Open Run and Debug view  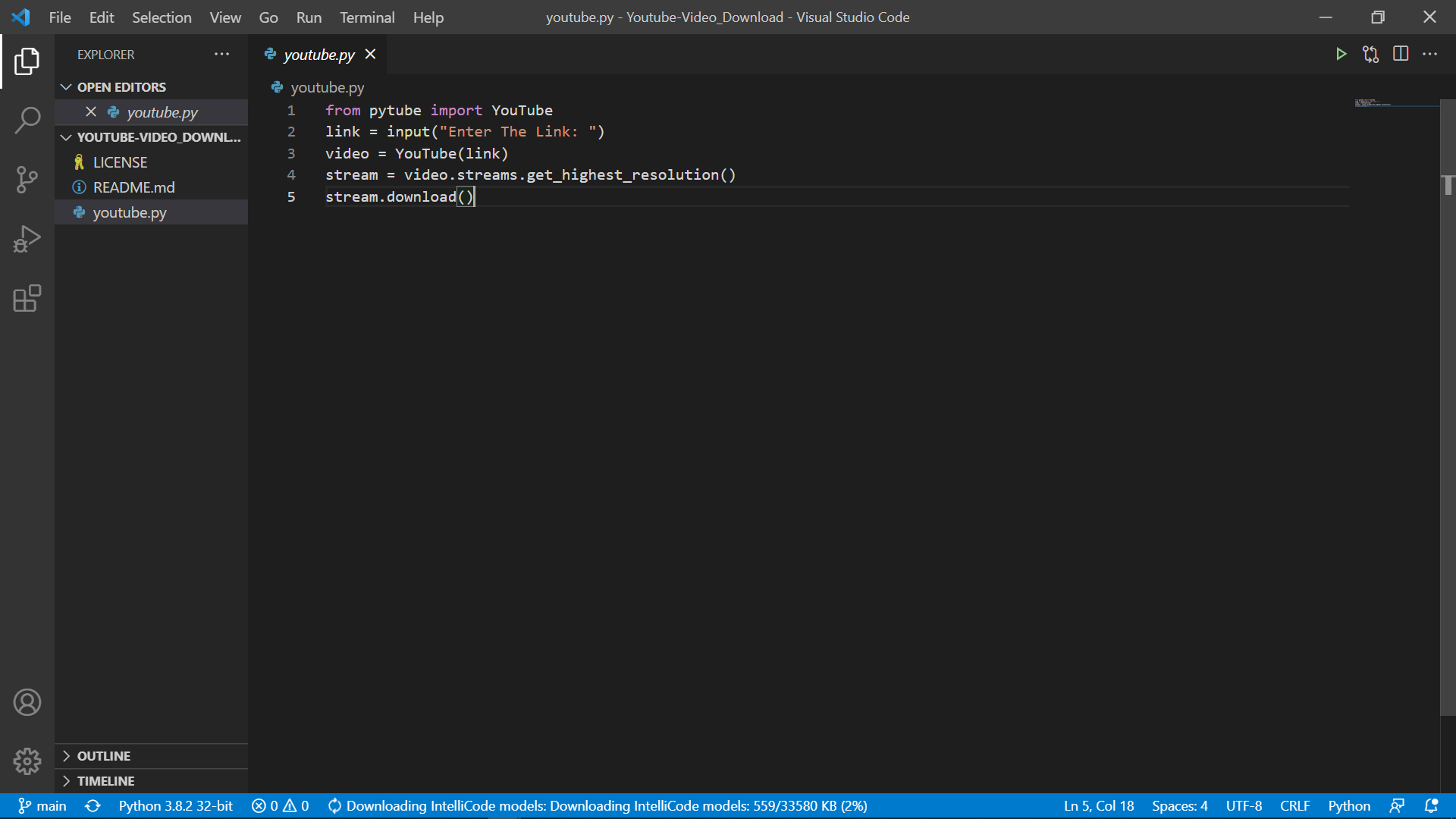click(27, 239)
